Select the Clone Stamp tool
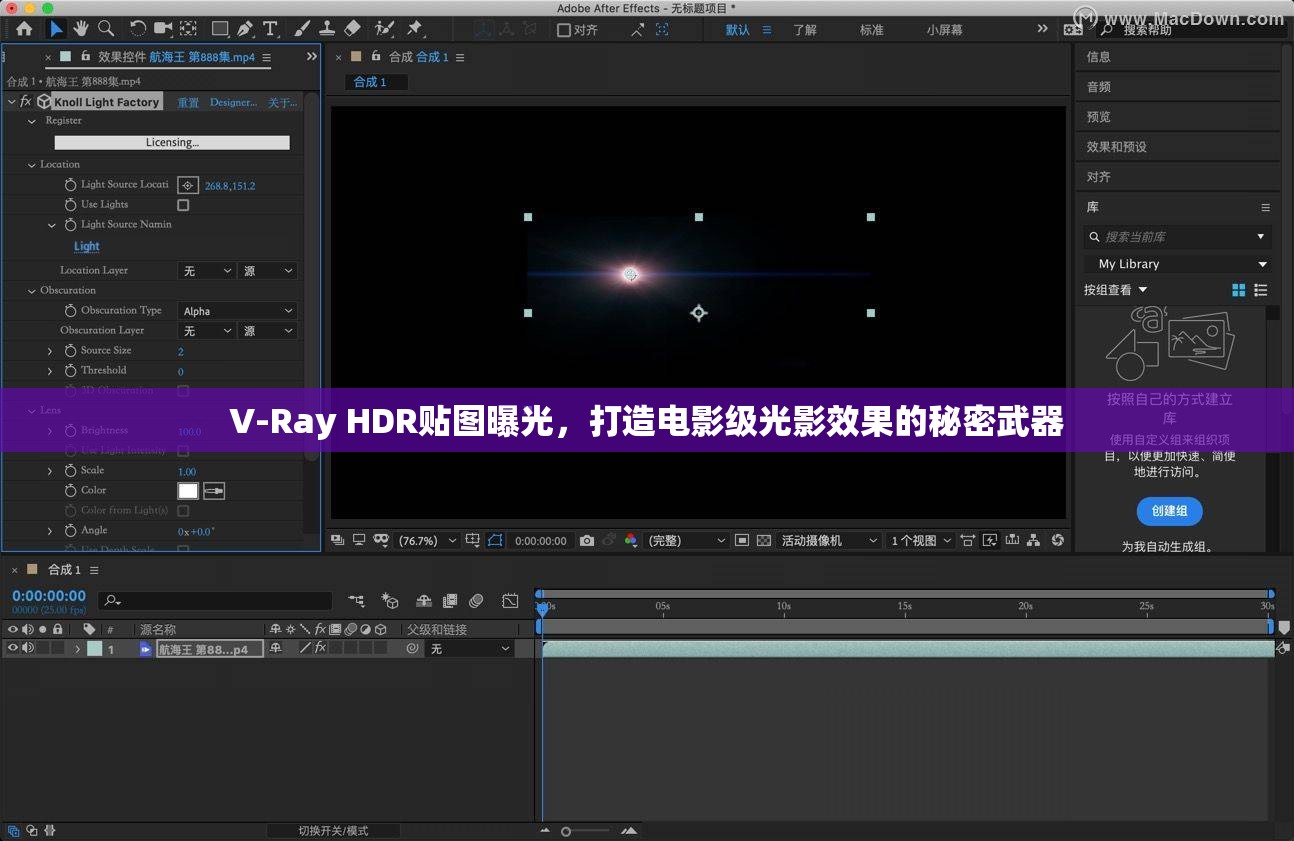Screen dimensions: 1294x841 click(x=327, y=29)
